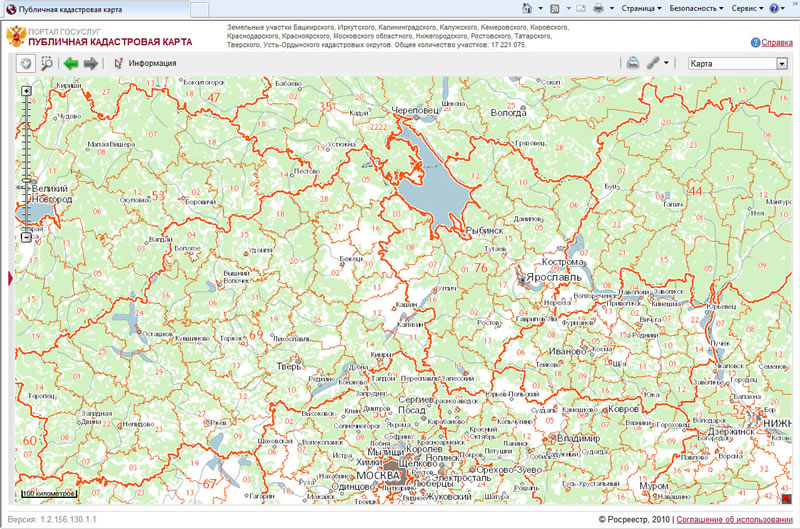Select the Публичная кадастровая карта browser tab
This screenshot has height=529, width=800.
click(97, 9)
